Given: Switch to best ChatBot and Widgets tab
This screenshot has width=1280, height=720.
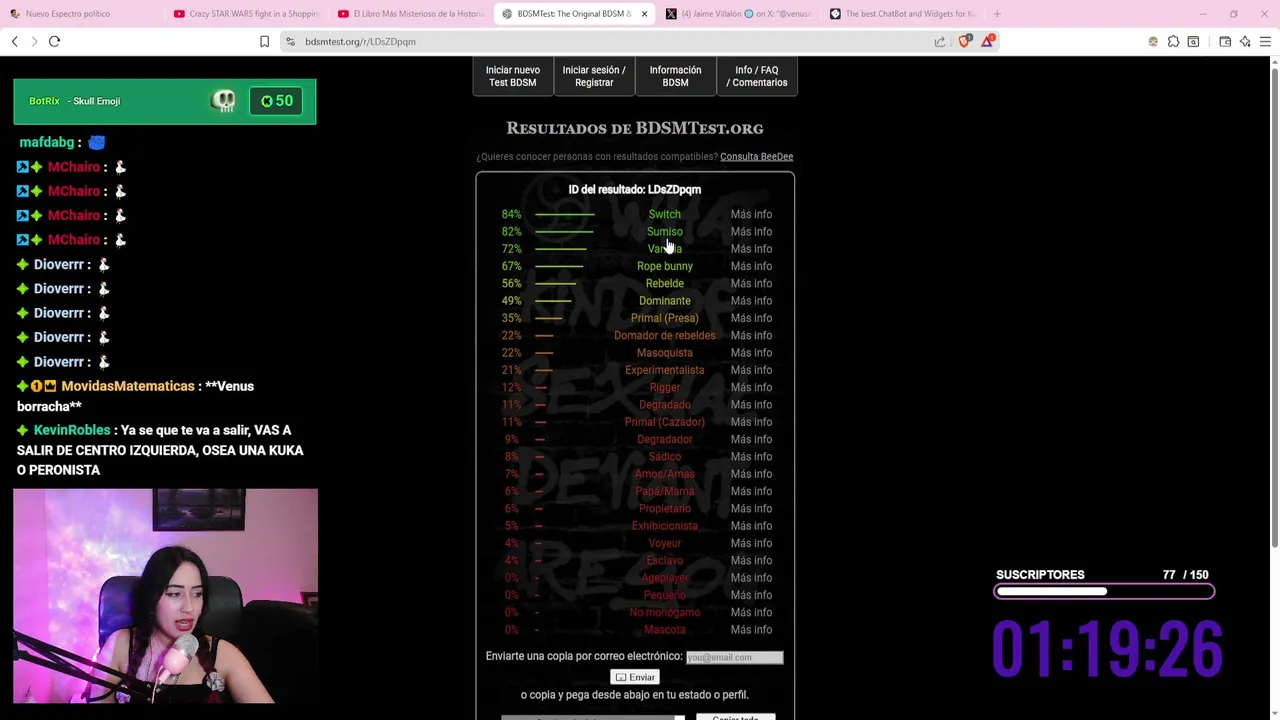Looking at the screenshot, I should point(902,14).
